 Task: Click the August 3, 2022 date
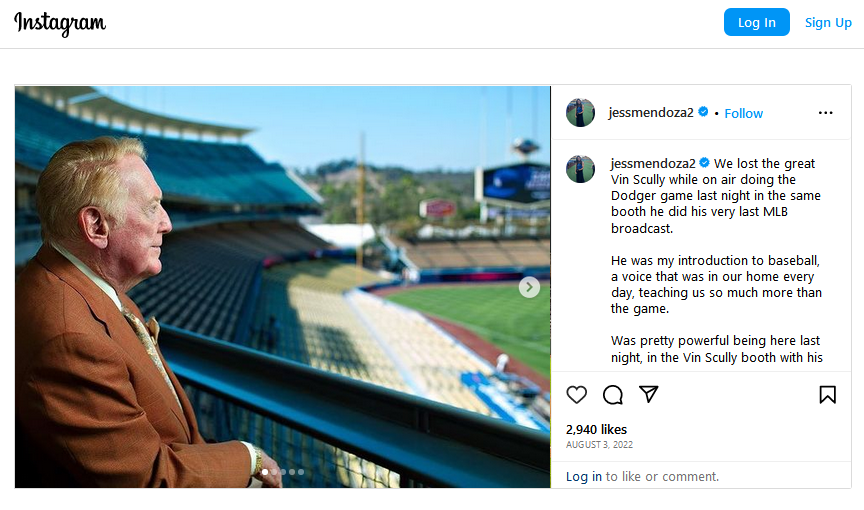(x=599, y=445)
